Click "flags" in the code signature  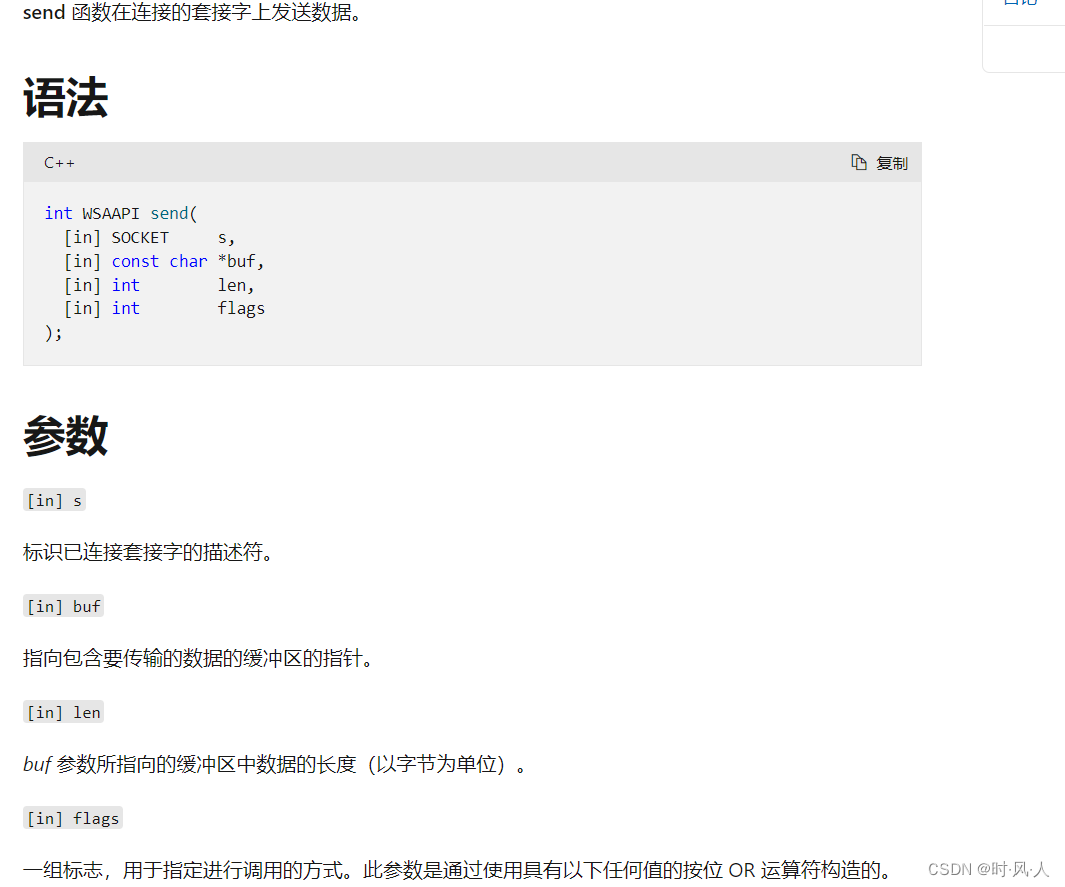click(x=241, y=309)
